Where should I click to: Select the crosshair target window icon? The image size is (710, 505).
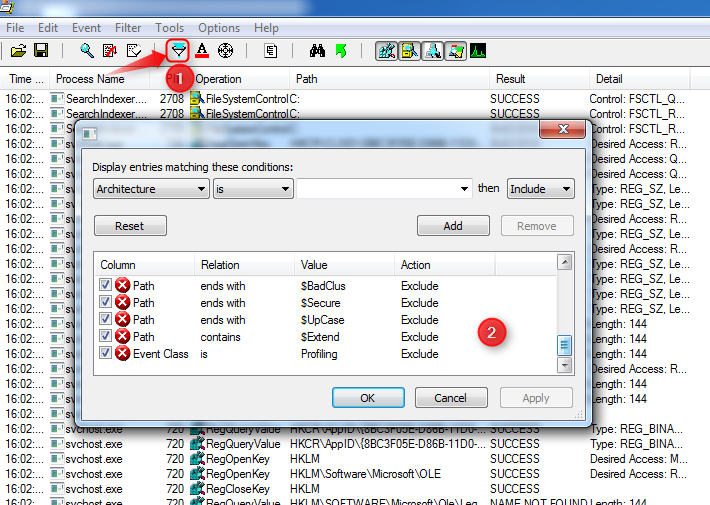225,51
